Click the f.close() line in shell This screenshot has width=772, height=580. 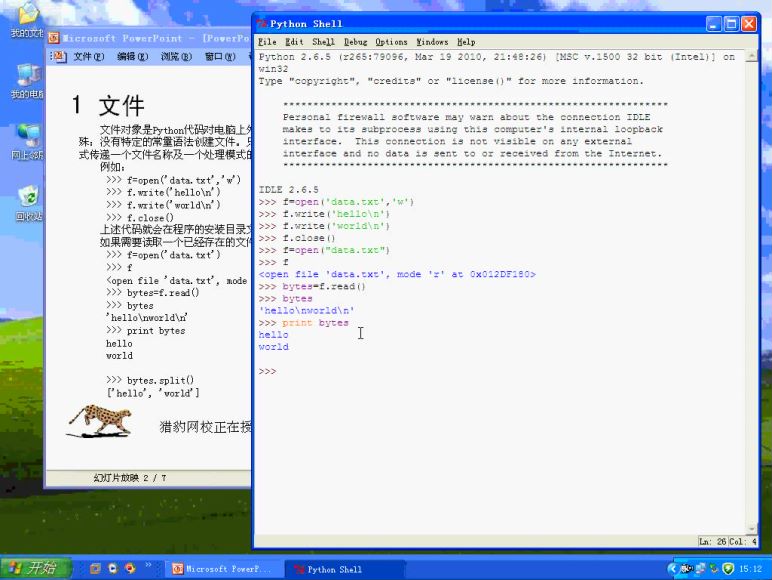pyautogui.click(x=297, y=238)
